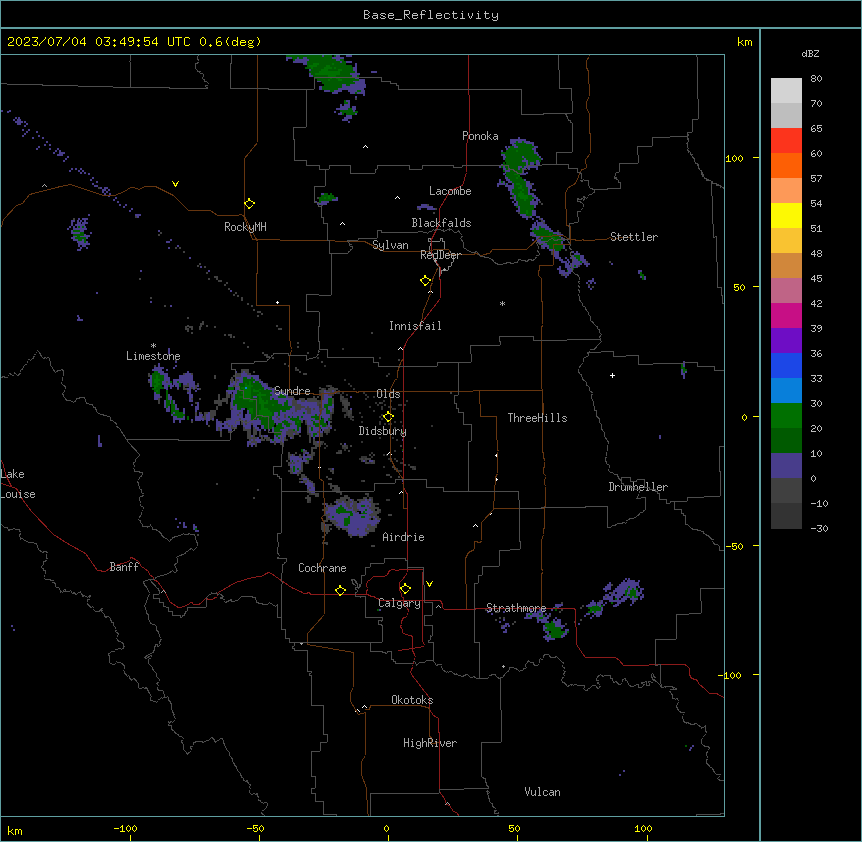Click the Stettler city label

pyautogui.click(x=633, y=237)
